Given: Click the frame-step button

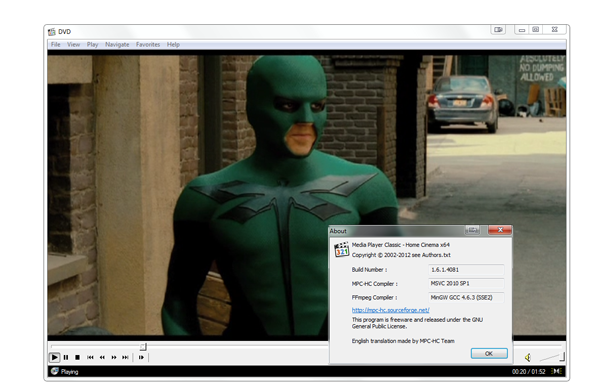Looking at the screenshot, I should (141, 357).
